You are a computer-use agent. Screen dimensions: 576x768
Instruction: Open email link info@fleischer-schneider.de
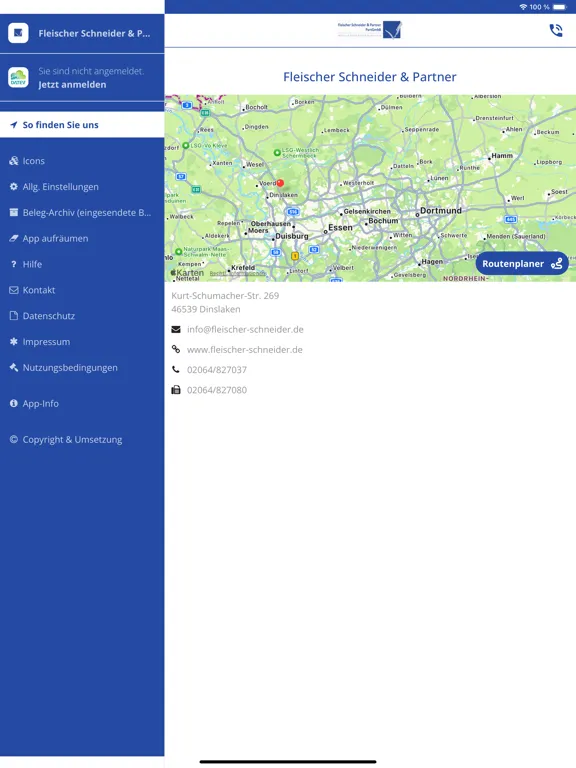pos(245,330)
